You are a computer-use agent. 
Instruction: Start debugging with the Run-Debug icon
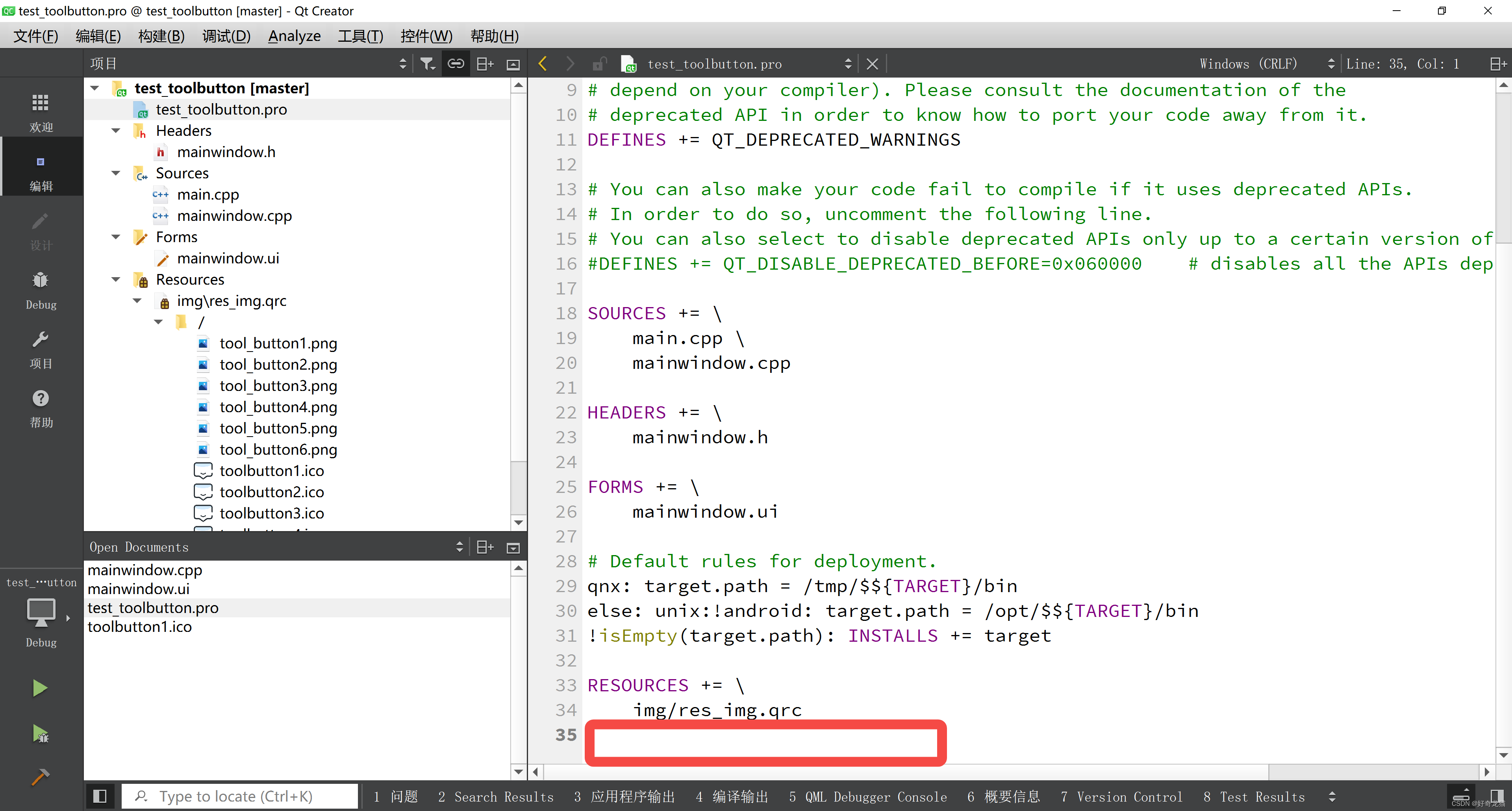(x=40, y=733)
